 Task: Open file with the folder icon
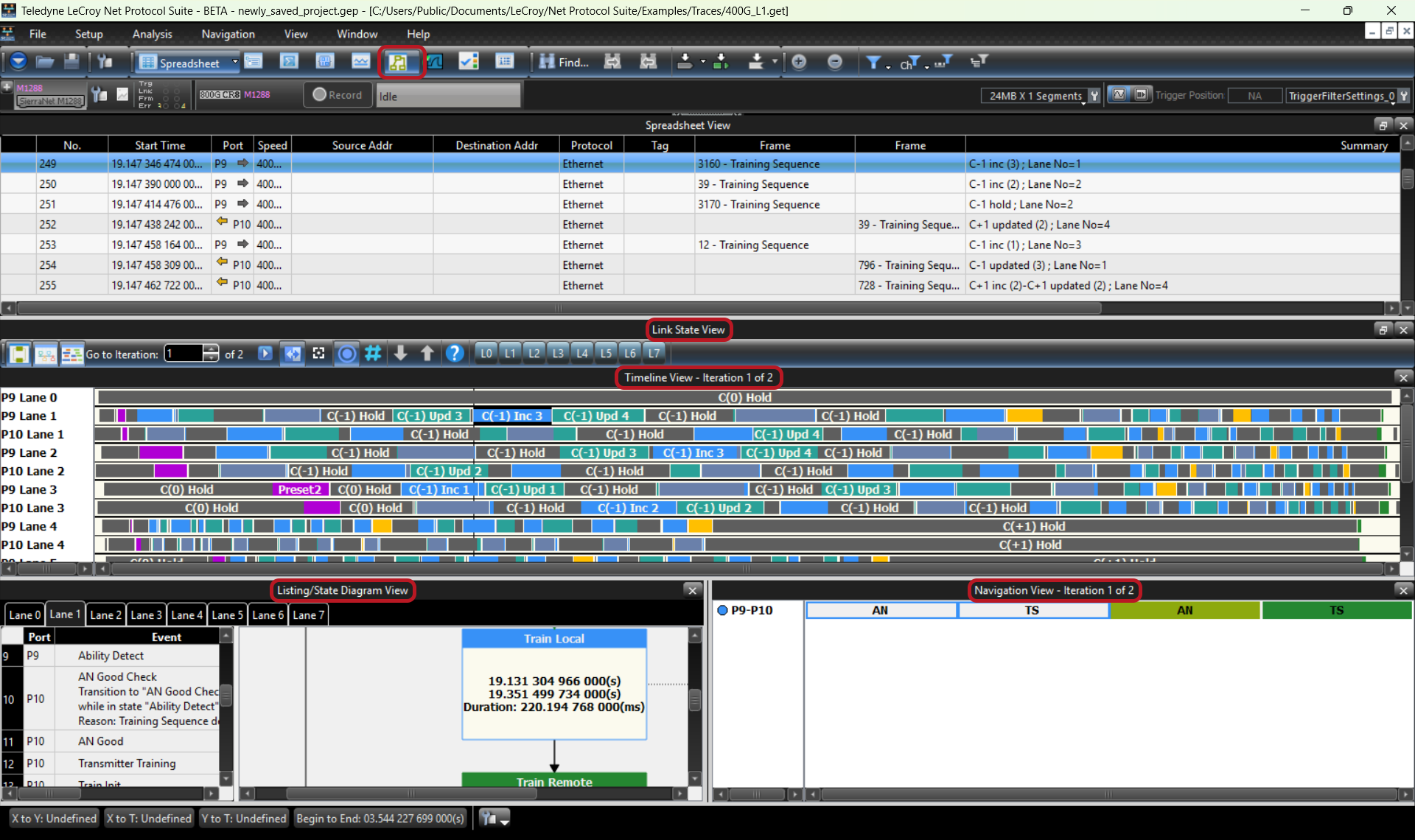coord(45,63)
